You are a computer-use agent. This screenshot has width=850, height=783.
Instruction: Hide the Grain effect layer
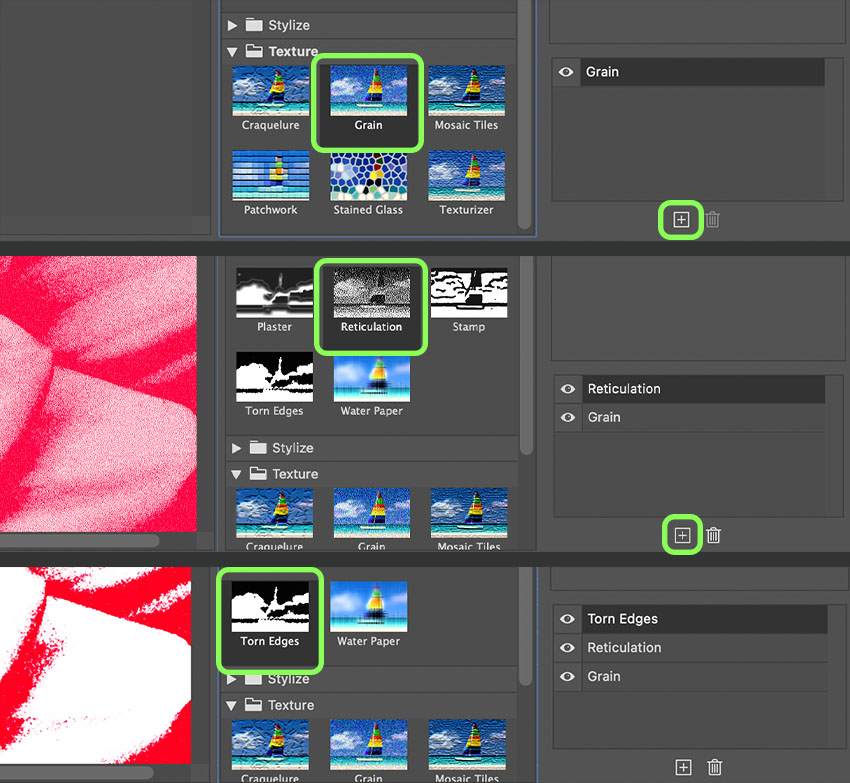point(566,72)
